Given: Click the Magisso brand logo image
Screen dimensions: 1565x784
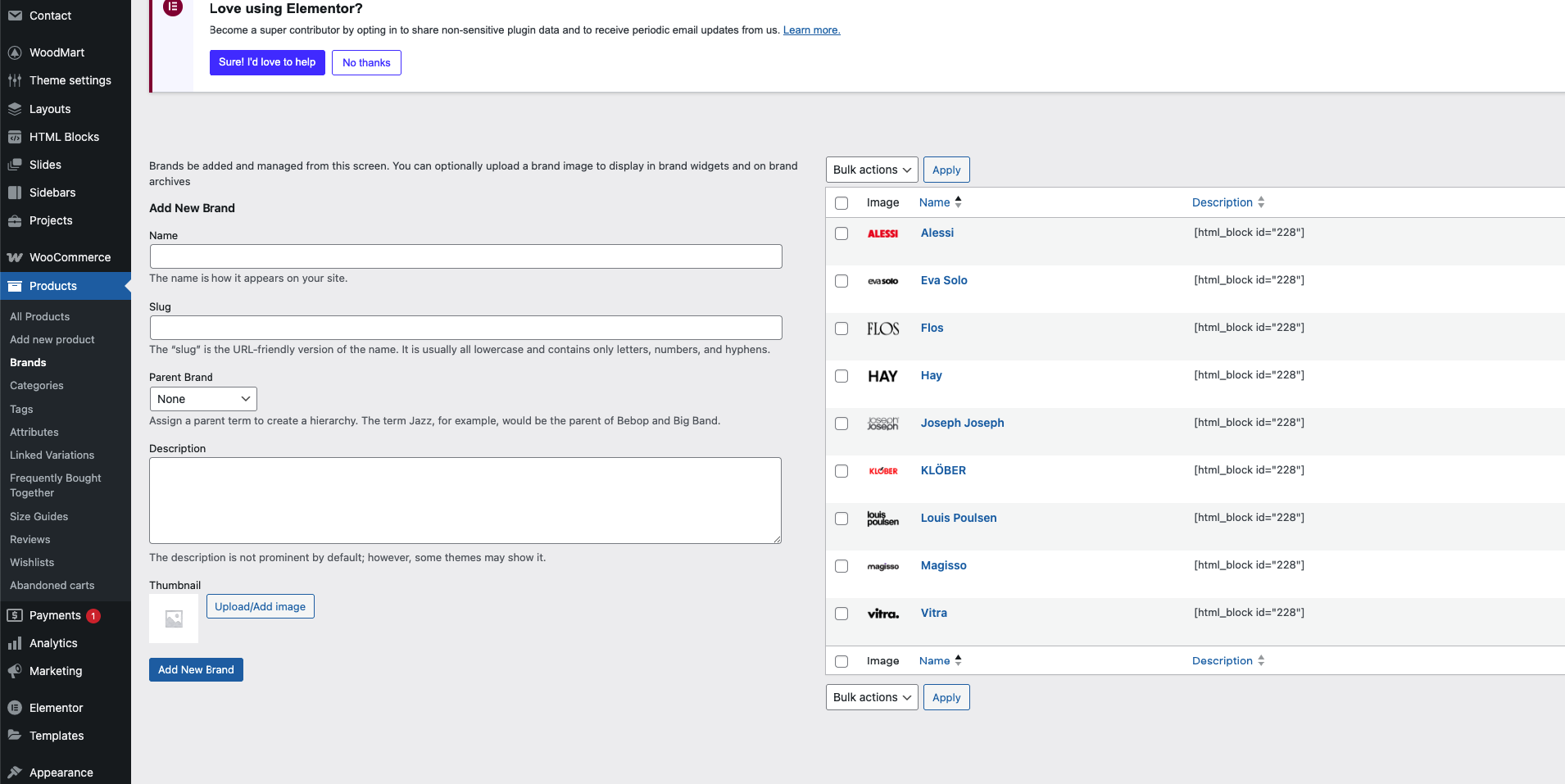Looking at the screenshot, I should (883, 566).
